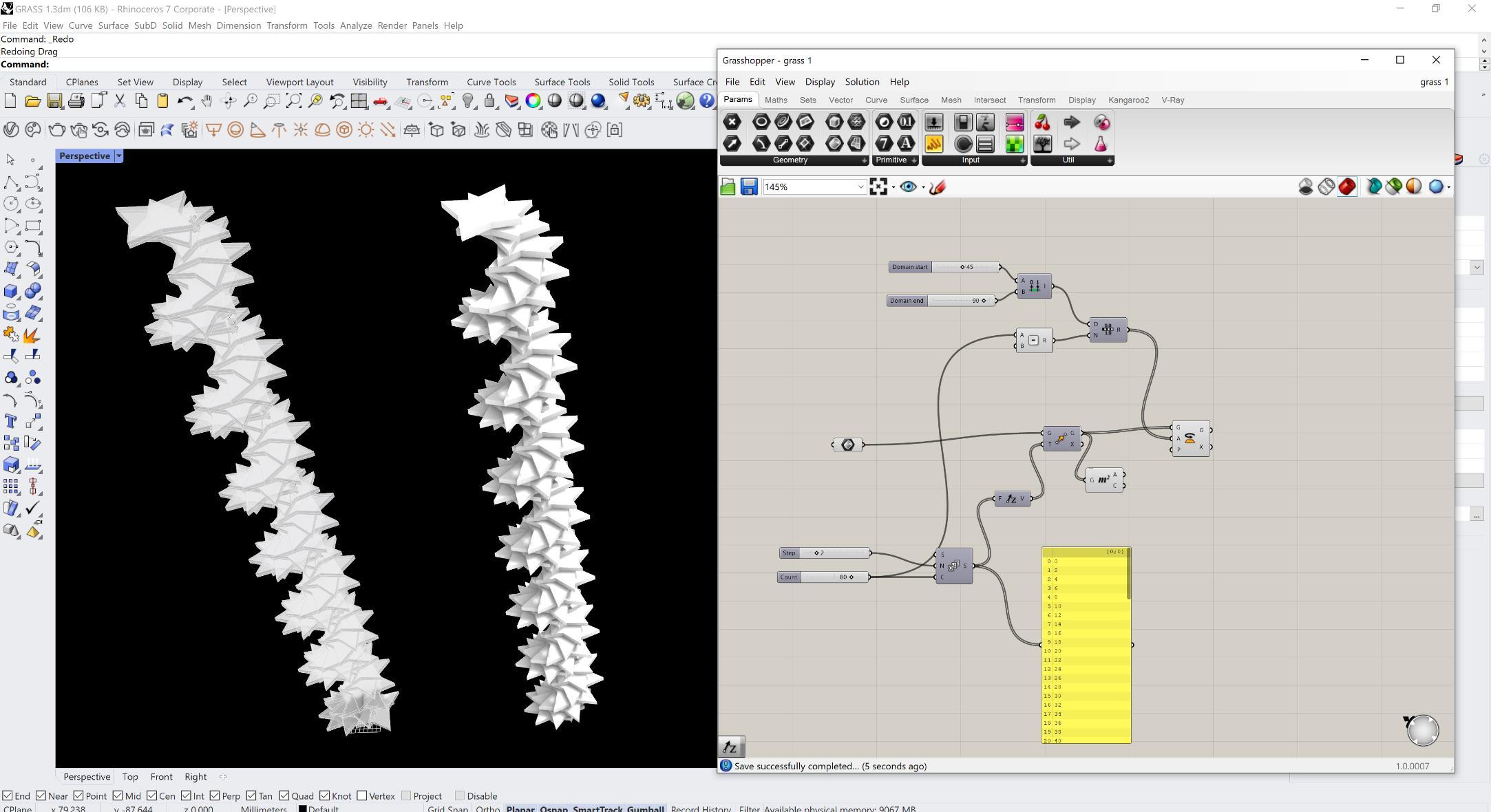The image size is (1491, 812).
Task: Click the Rhino Print icon
Action: pos(76,101)
